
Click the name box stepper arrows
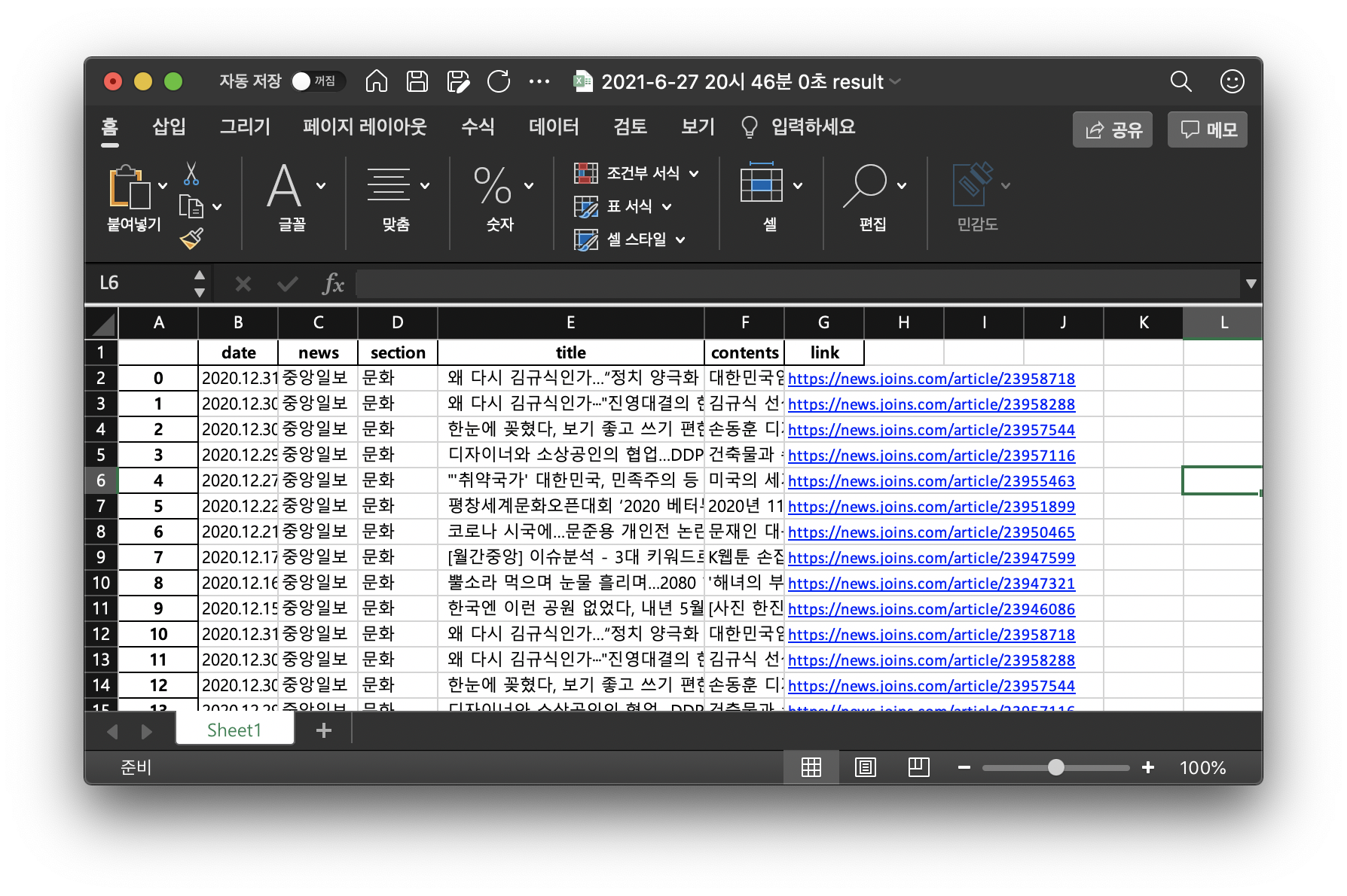tap(200, 283)
